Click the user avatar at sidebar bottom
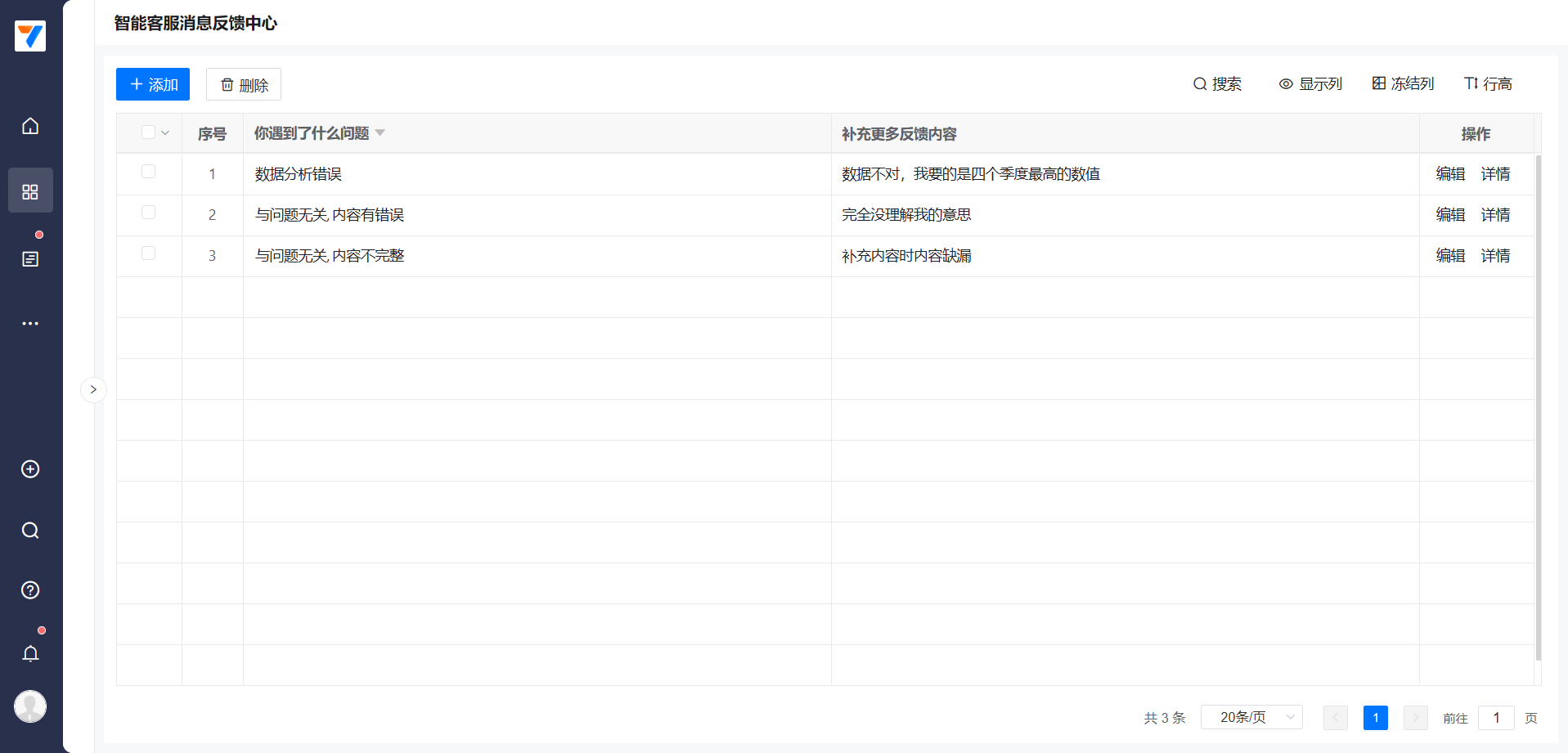This screenshot has height=753, width=1568. click(x=30, y=706)
